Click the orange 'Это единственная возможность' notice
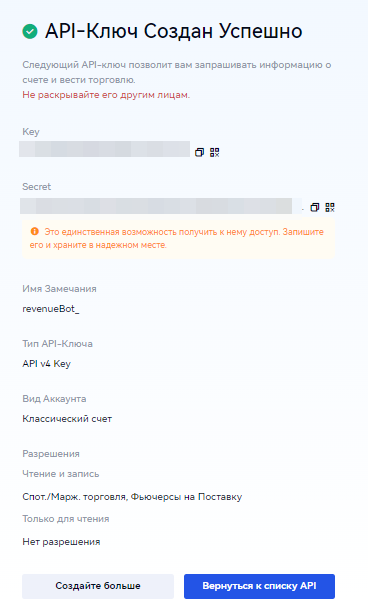The image size is (368, 615). click(x=177, y=238)
